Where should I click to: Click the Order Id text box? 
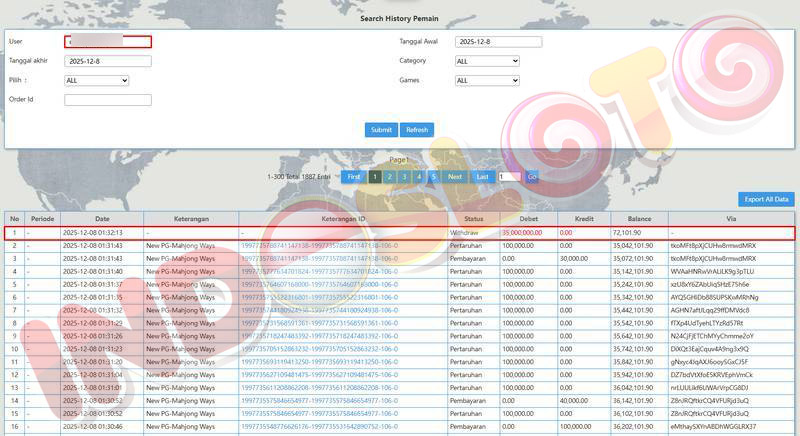107,100
